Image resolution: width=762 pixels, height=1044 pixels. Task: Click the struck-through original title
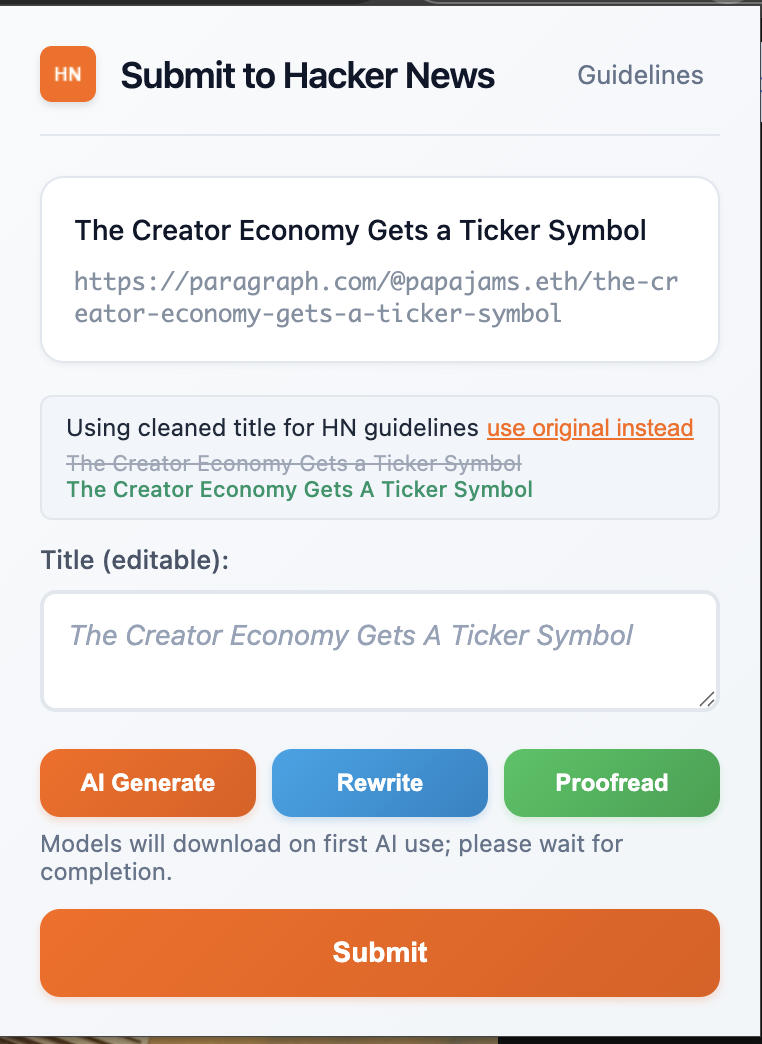coord(293,463)
